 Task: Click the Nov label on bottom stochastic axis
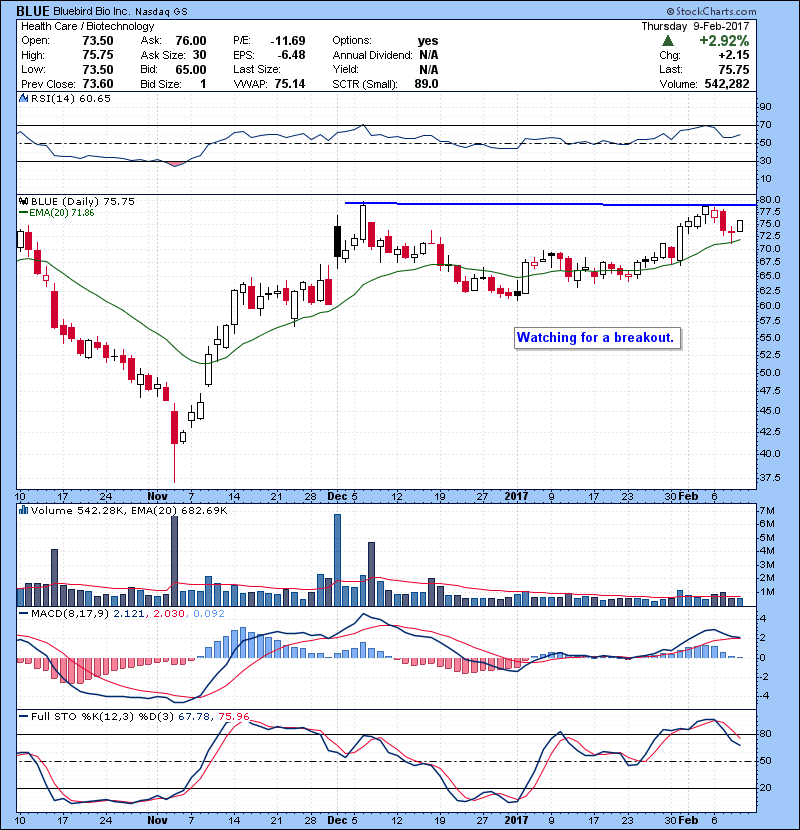point(157,820)
